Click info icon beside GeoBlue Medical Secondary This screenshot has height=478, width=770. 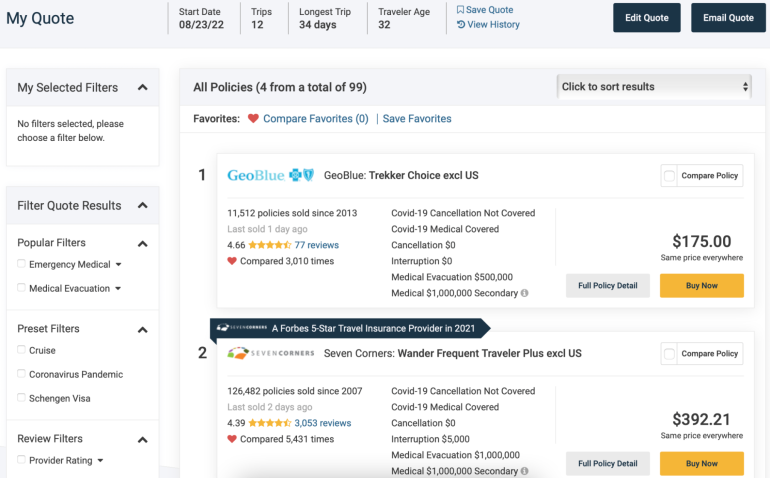[x=524, y=294]
